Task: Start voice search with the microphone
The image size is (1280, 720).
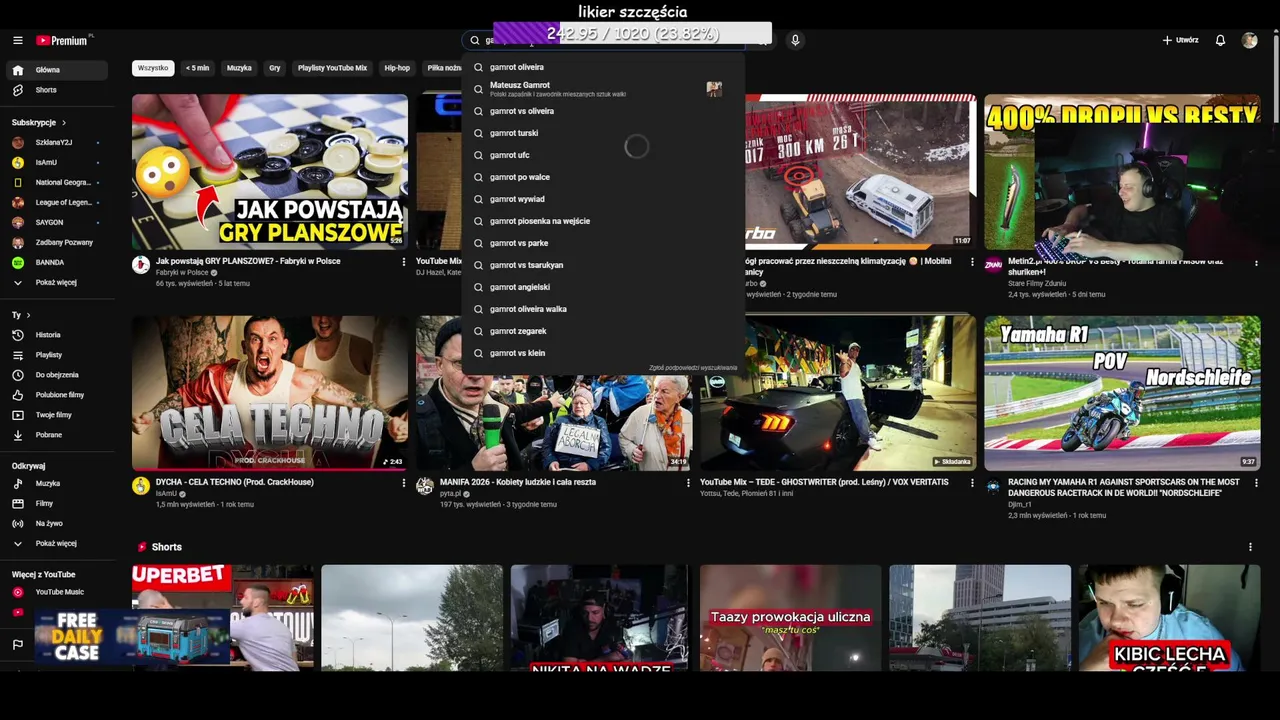Action: coord(795,40)
